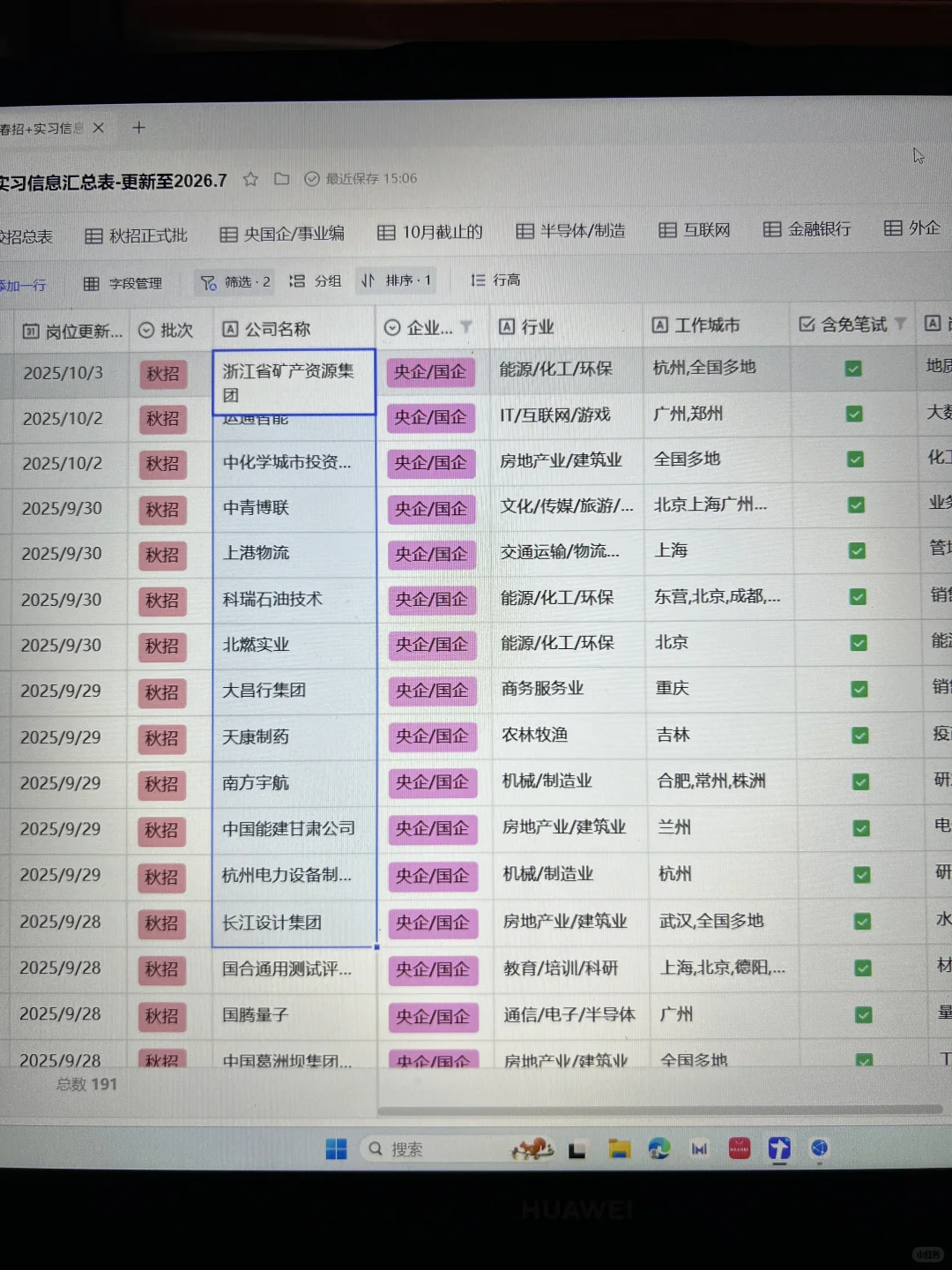Open 央企/国企 tag for 天康制药 row
The height and width of the screenshot is (1270, 952).
[432, 736]
